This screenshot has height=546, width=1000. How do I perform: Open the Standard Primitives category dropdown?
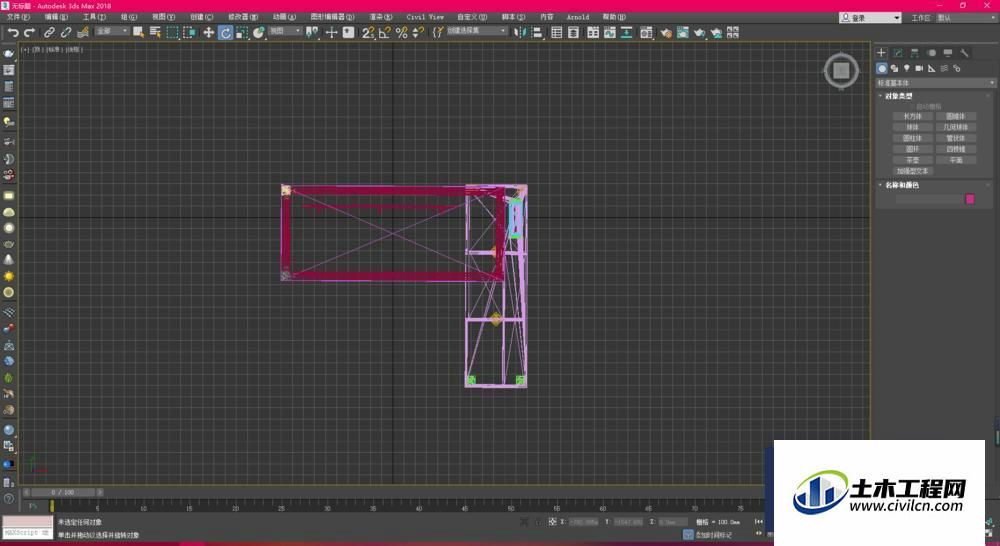(x=936, y=83)
